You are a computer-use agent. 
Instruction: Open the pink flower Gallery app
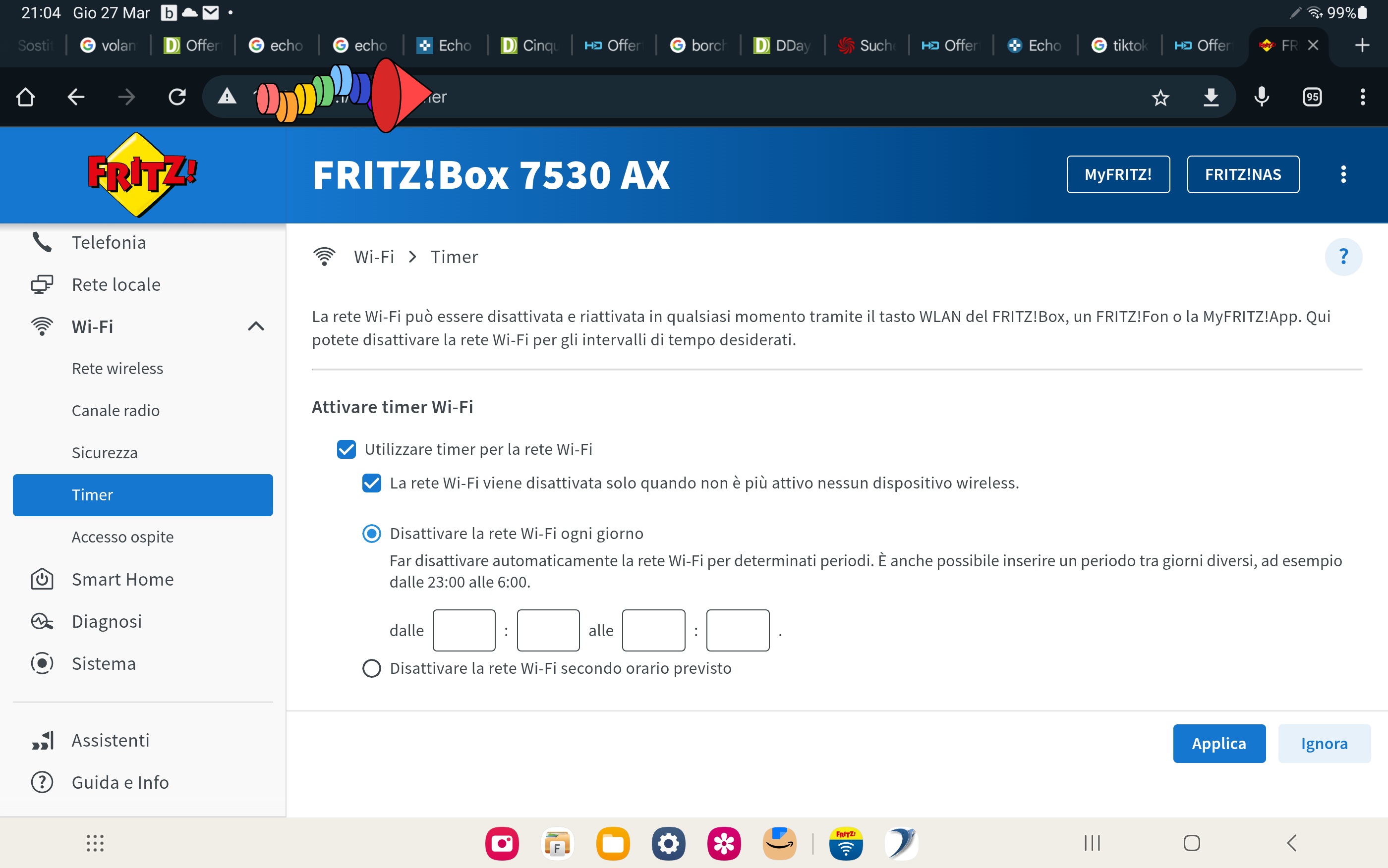click(724, 843)
